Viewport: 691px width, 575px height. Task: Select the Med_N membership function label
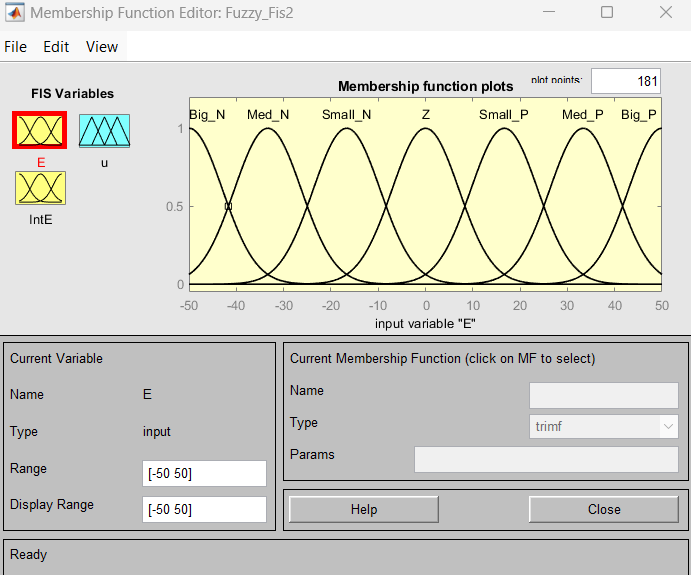tap(268, 115)
